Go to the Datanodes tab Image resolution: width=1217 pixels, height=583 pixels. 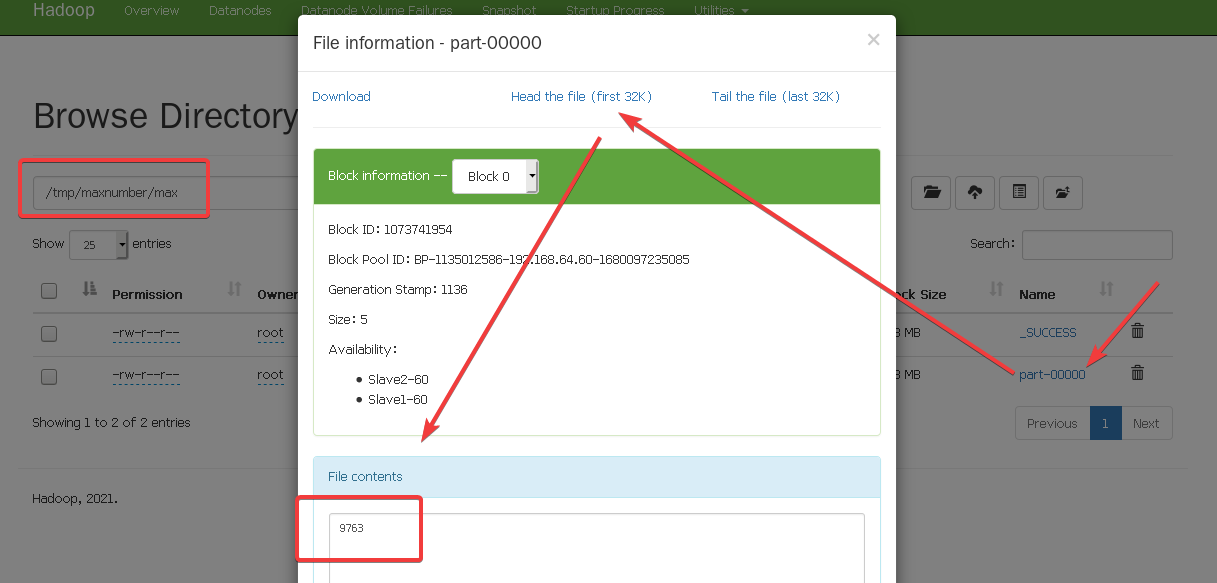(x=240, y=11)
